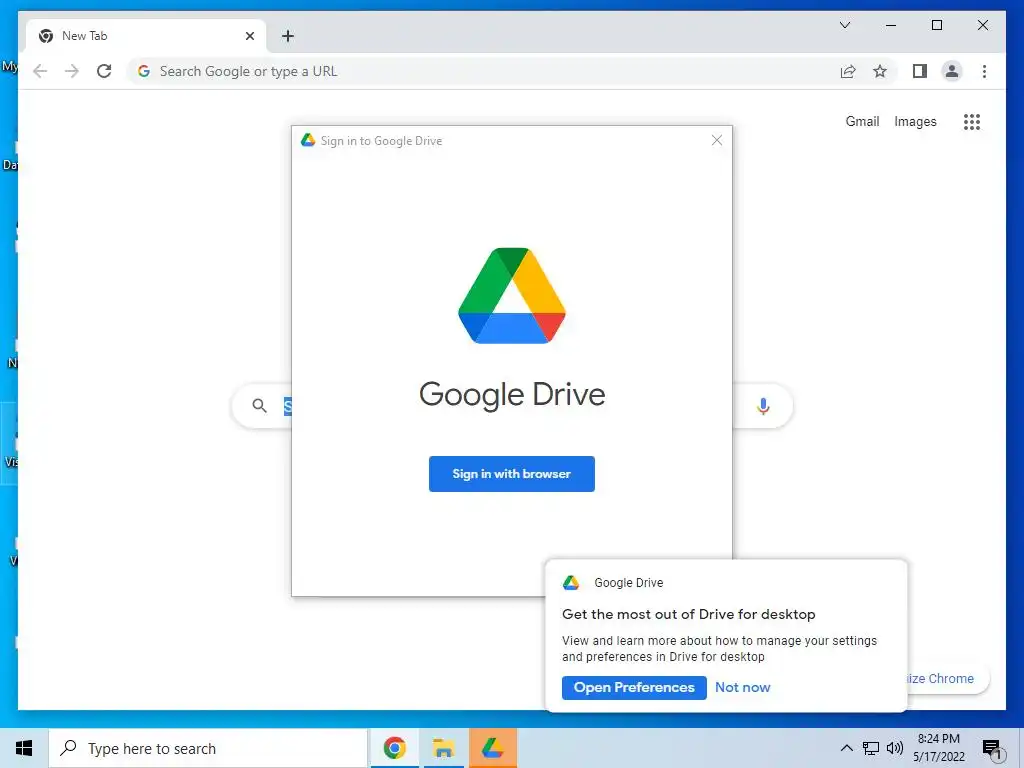Bookmark this tab with star icon

tap(880, 71)
